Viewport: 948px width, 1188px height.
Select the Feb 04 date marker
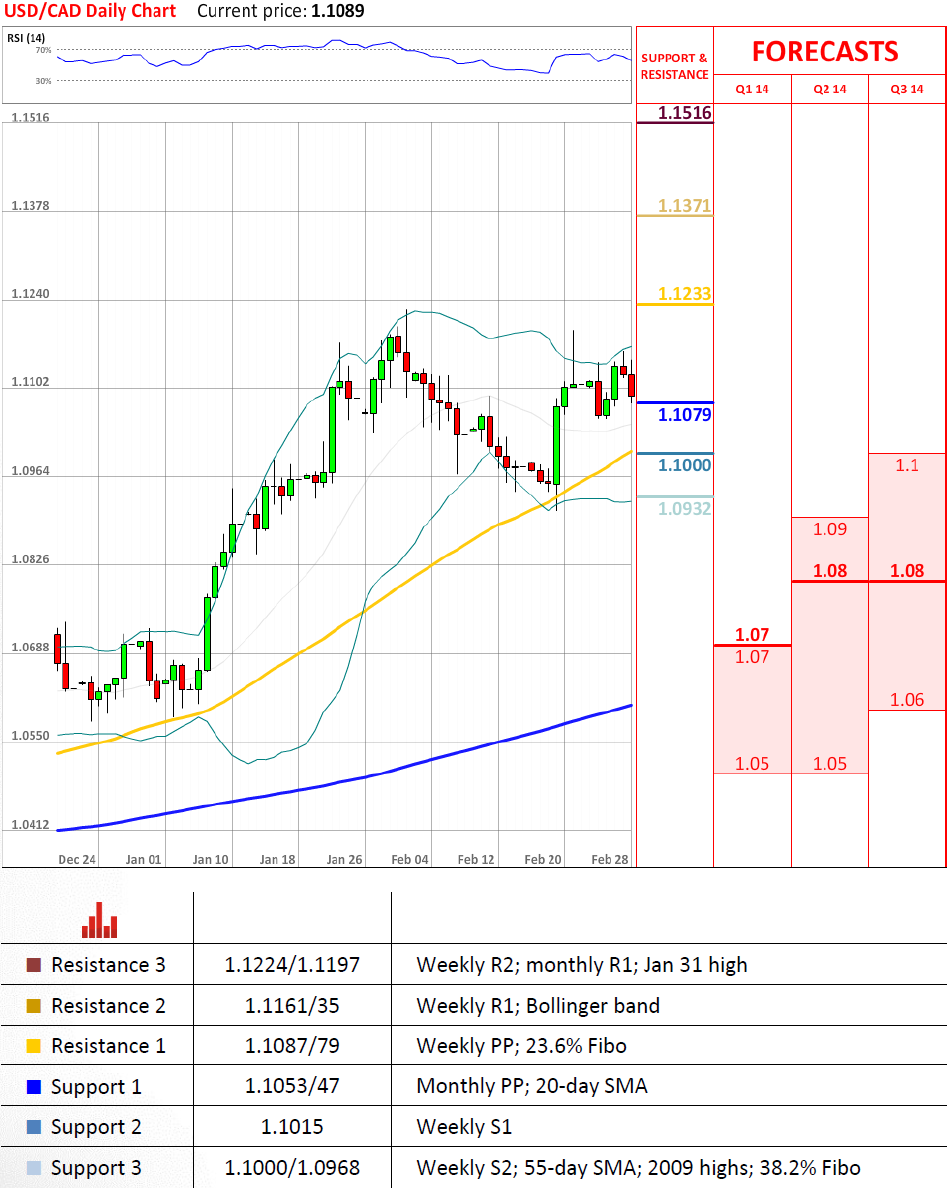tap(410, 859)
